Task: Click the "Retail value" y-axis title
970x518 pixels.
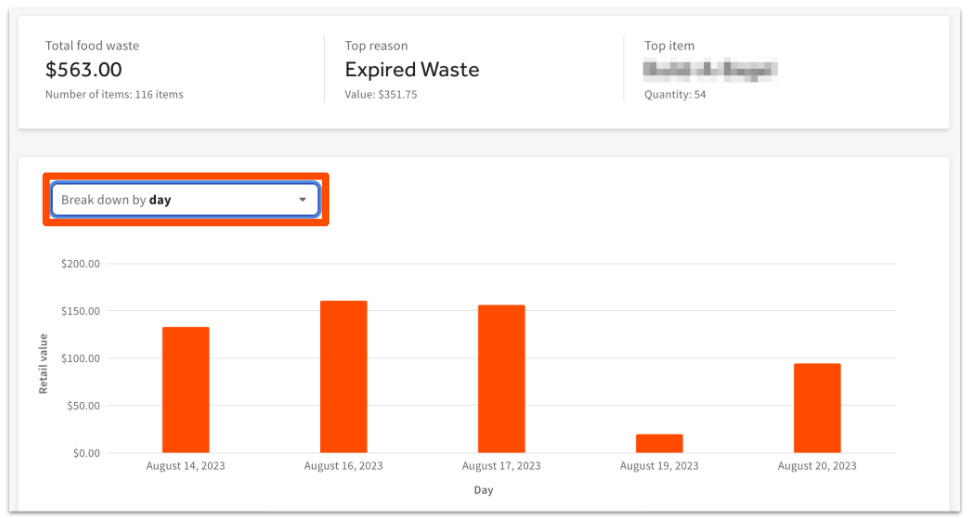Action: (x=44, y=363)
